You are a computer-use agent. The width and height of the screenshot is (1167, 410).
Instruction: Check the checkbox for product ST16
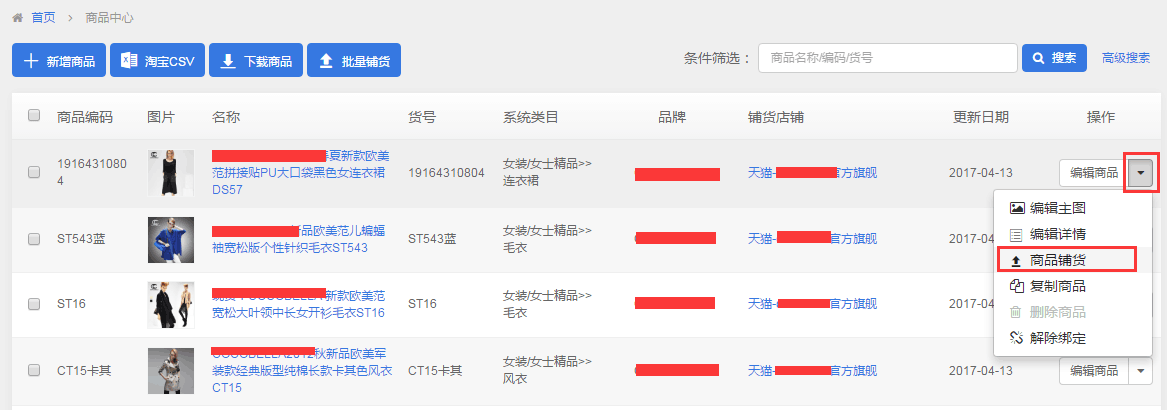click(34, 304)
